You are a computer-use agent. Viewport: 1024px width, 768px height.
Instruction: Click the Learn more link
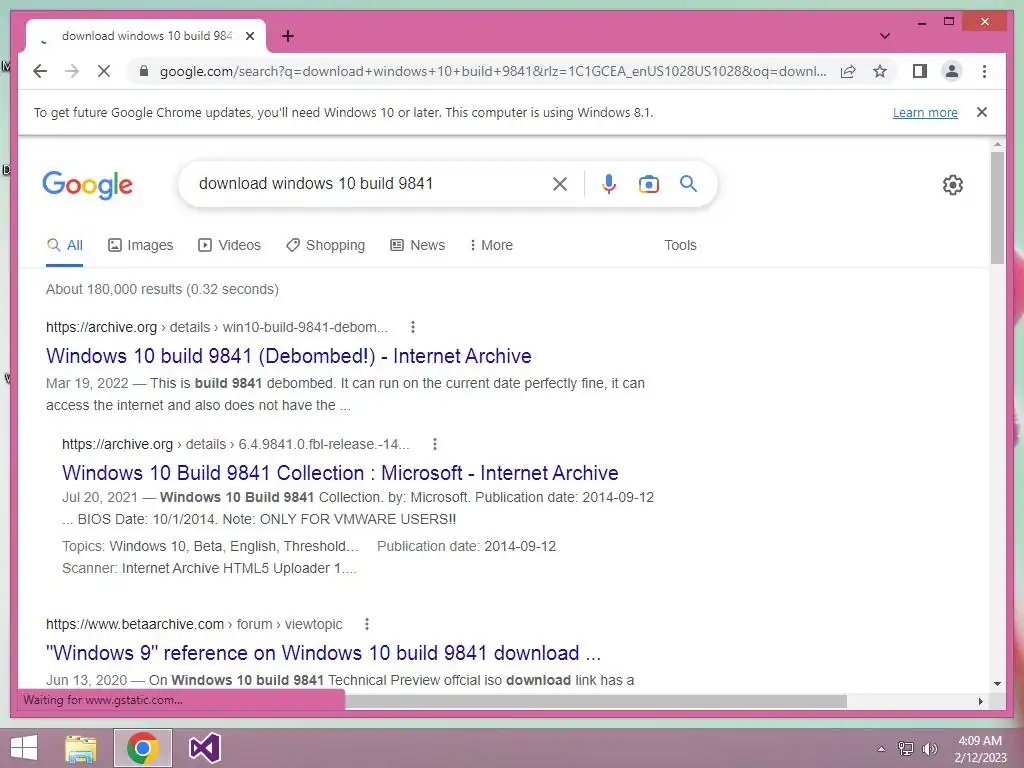(925, 112)
